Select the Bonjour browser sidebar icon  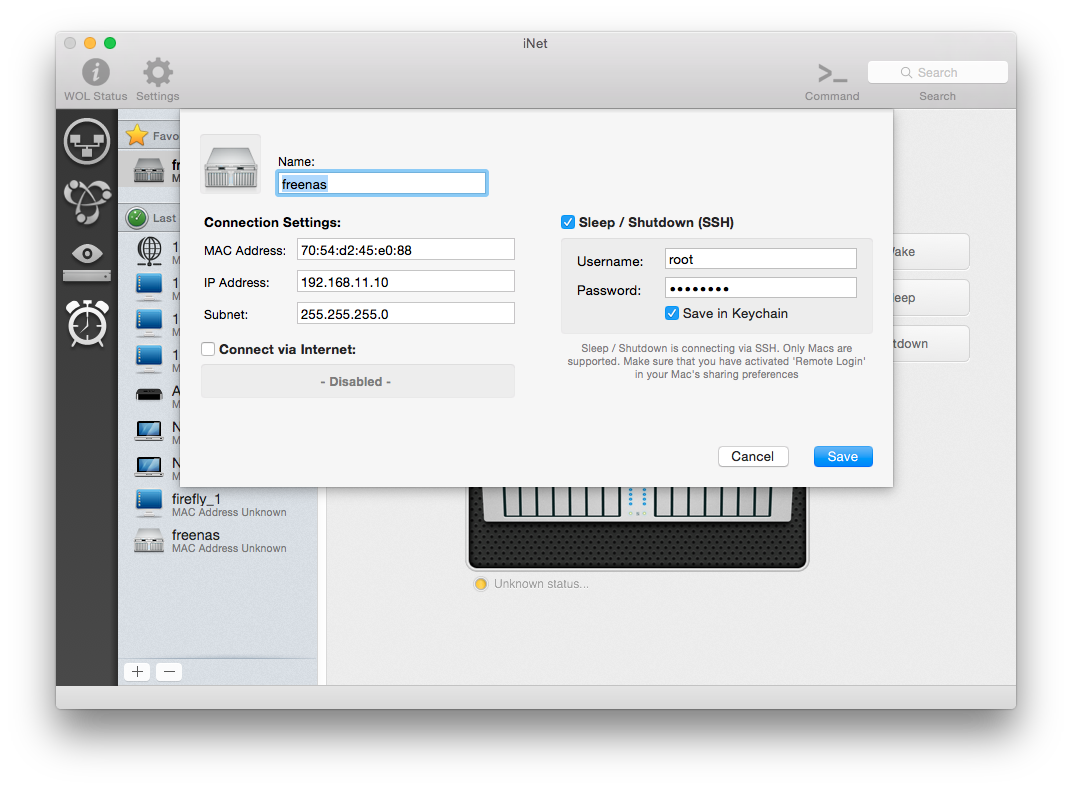(x=87, y=201)
